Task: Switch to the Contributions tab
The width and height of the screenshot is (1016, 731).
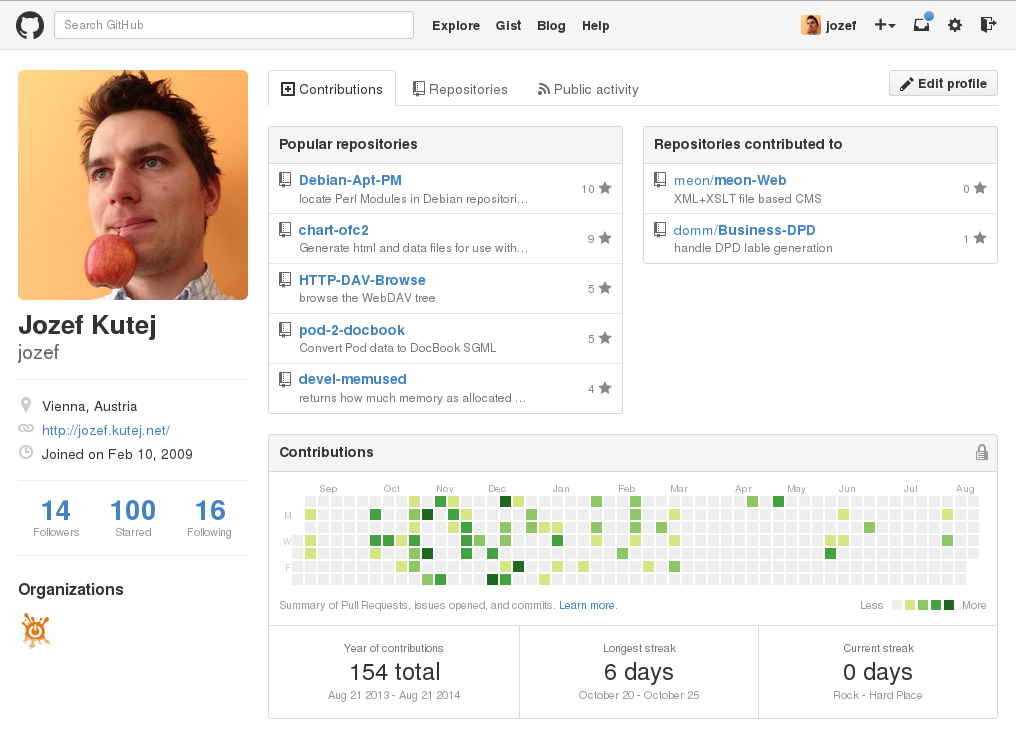Action: point(332,89)
